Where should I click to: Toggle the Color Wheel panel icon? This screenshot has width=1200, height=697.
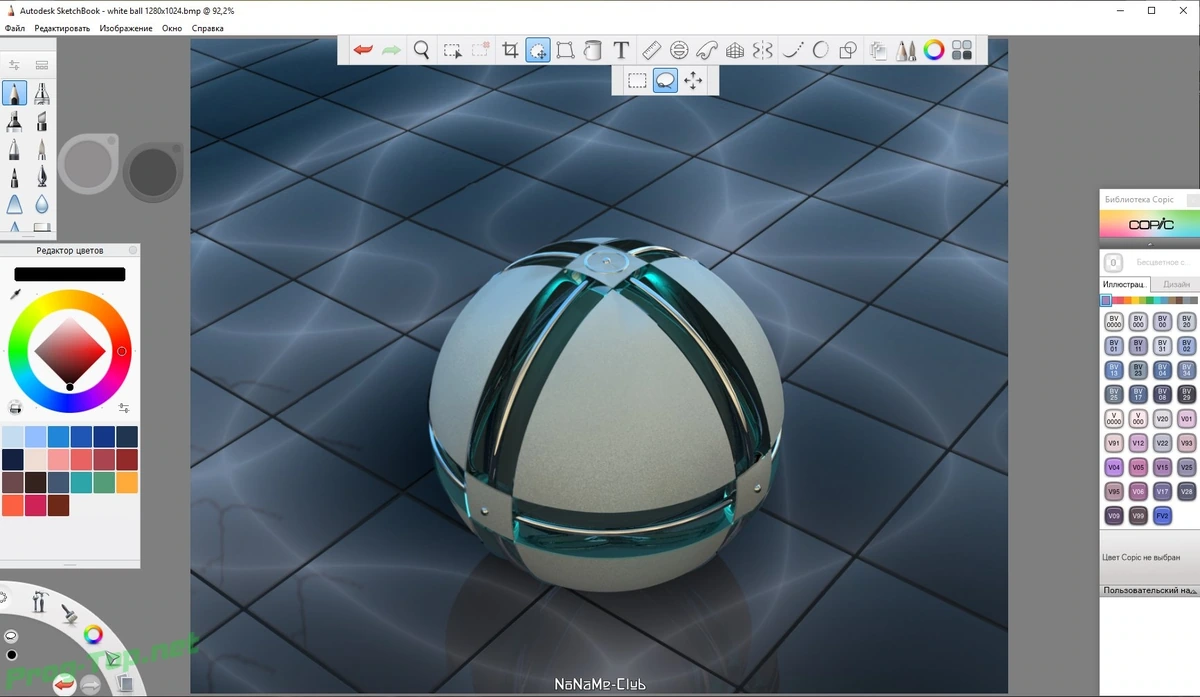tap(934, 50)
